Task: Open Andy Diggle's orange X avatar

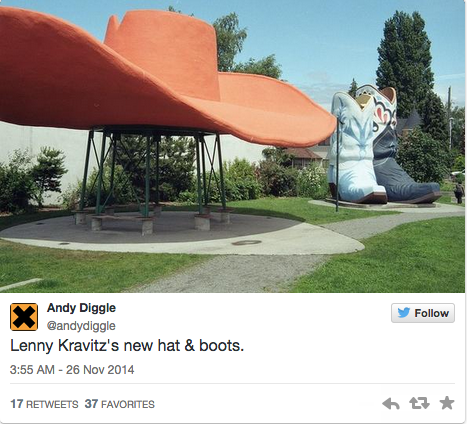Action: 24,317
